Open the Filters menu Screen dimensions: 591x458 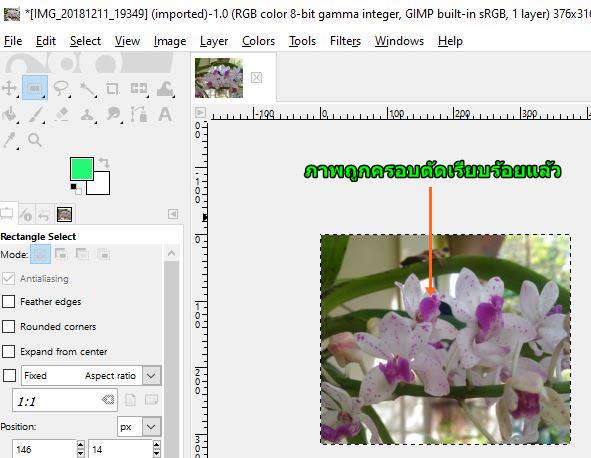point(345,41)
